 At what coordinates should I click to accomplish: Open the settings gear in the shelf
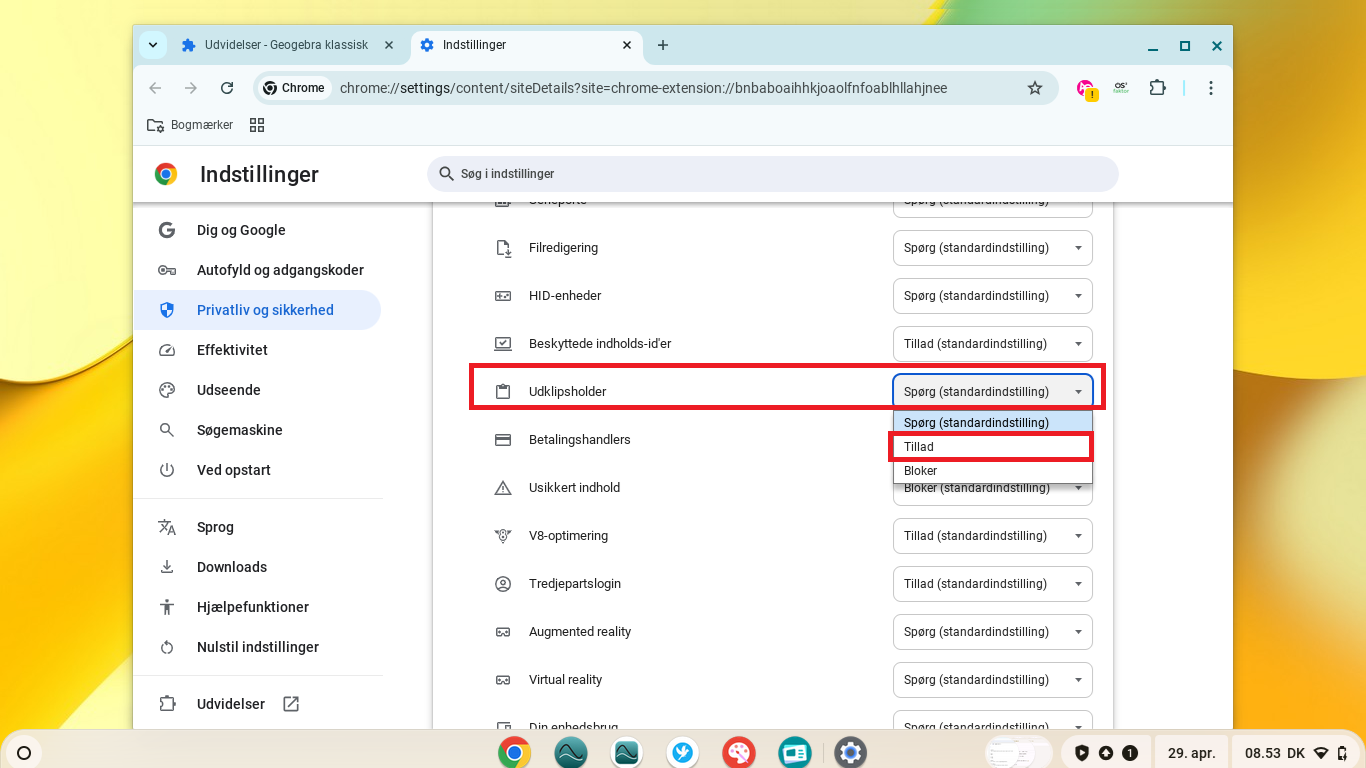point(850,752)
